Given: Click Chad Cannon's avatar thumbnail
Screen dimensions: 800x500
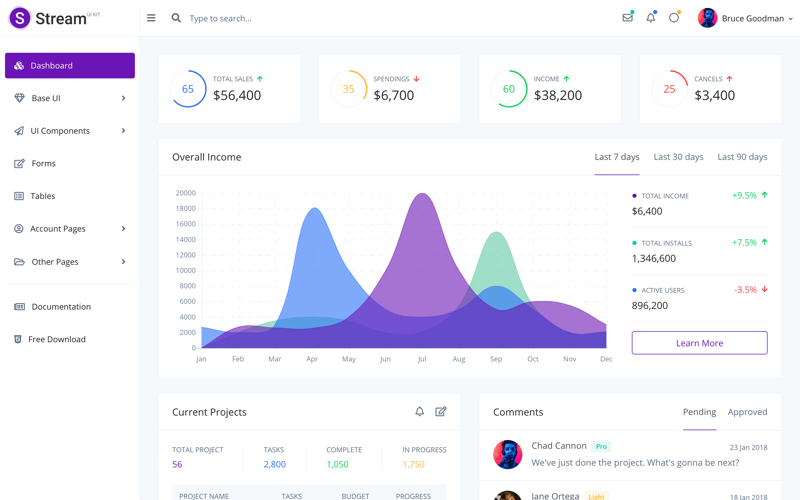Looking at the screenshot, I should (x=508, y=454).
